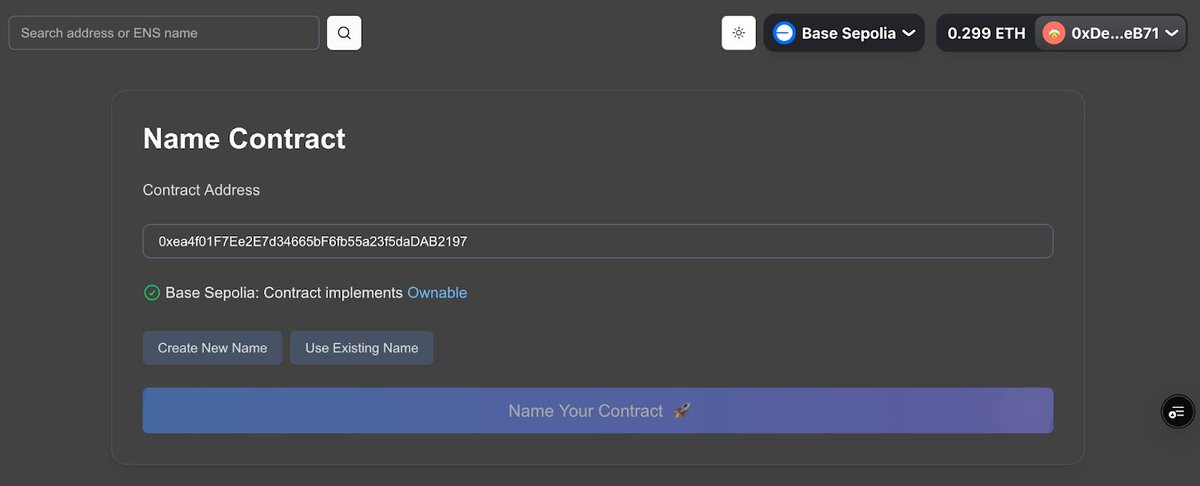Open the floating list icon at right edge
Screen dimensions: 1200x486
[1177, 411]
